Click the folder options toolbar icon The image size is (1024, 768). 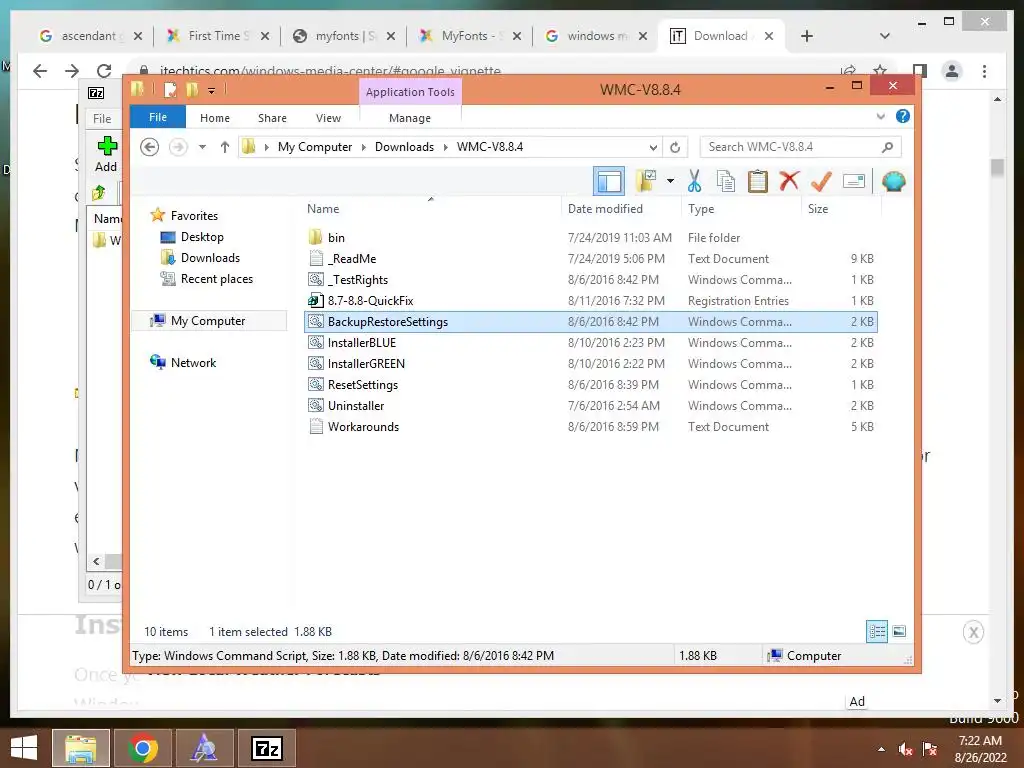coord(647,181)
